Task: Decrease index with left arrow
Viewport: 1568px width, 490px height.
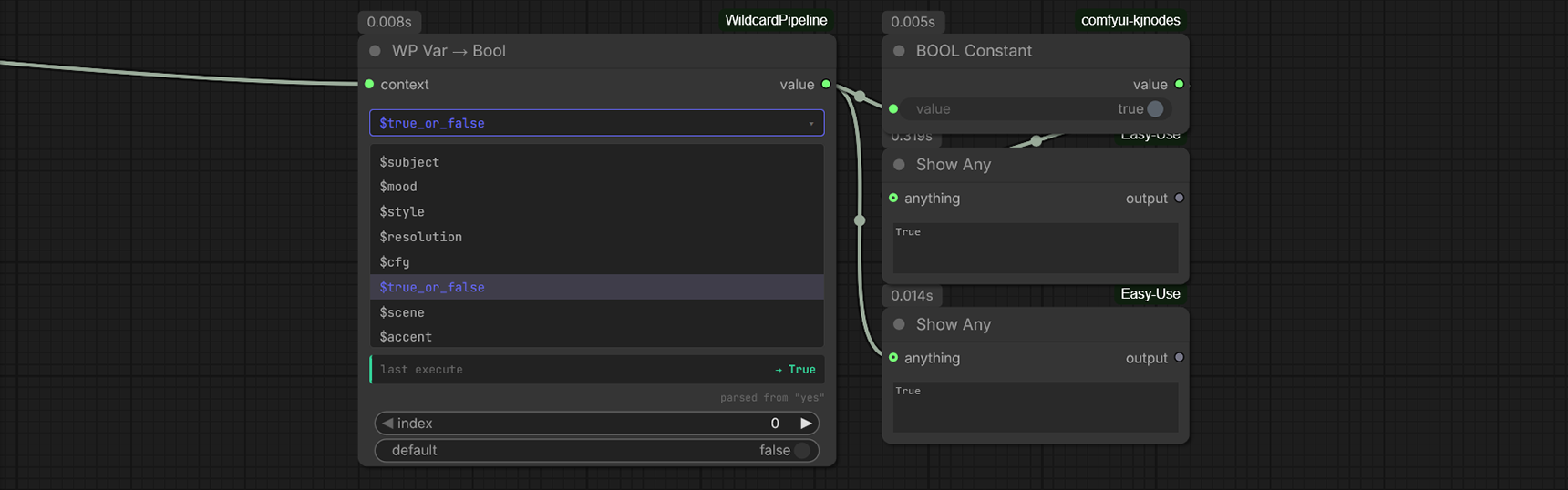Action: pyautogui.click(x=387, y=424)
